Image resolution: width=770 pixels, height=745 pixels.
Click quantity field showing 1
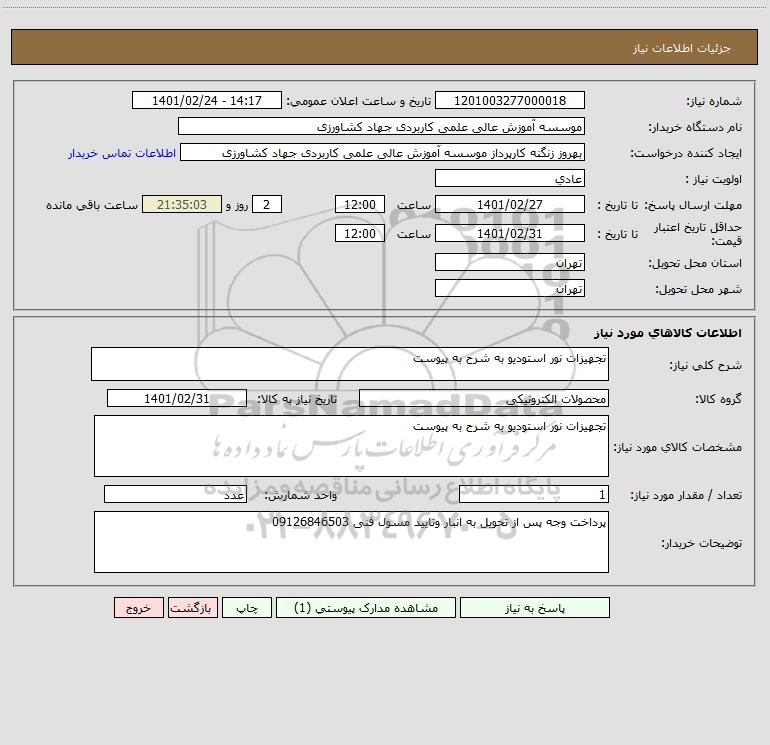coord(534,495)
